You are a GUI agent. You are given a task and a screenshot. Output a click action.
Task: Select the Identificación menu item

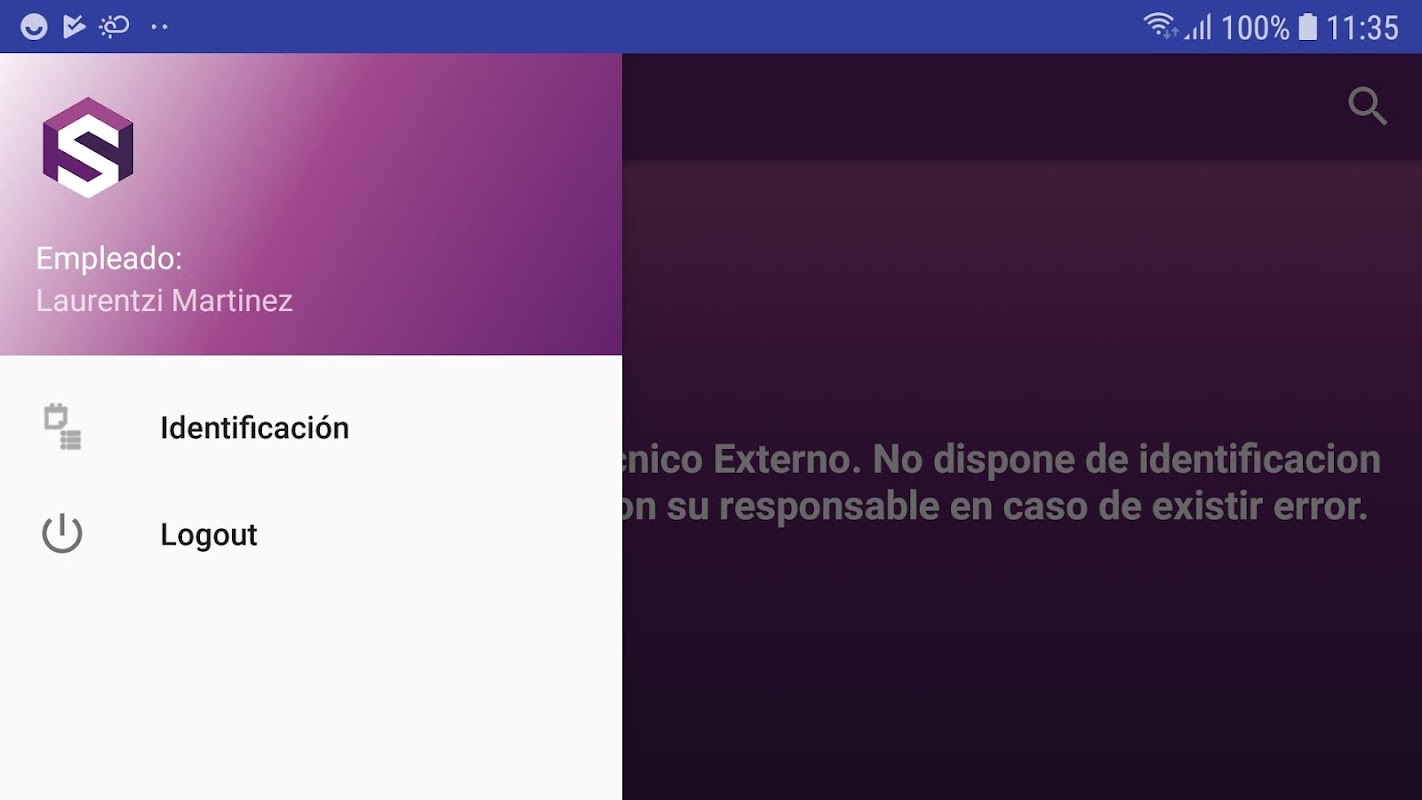(x=311, y=428)
